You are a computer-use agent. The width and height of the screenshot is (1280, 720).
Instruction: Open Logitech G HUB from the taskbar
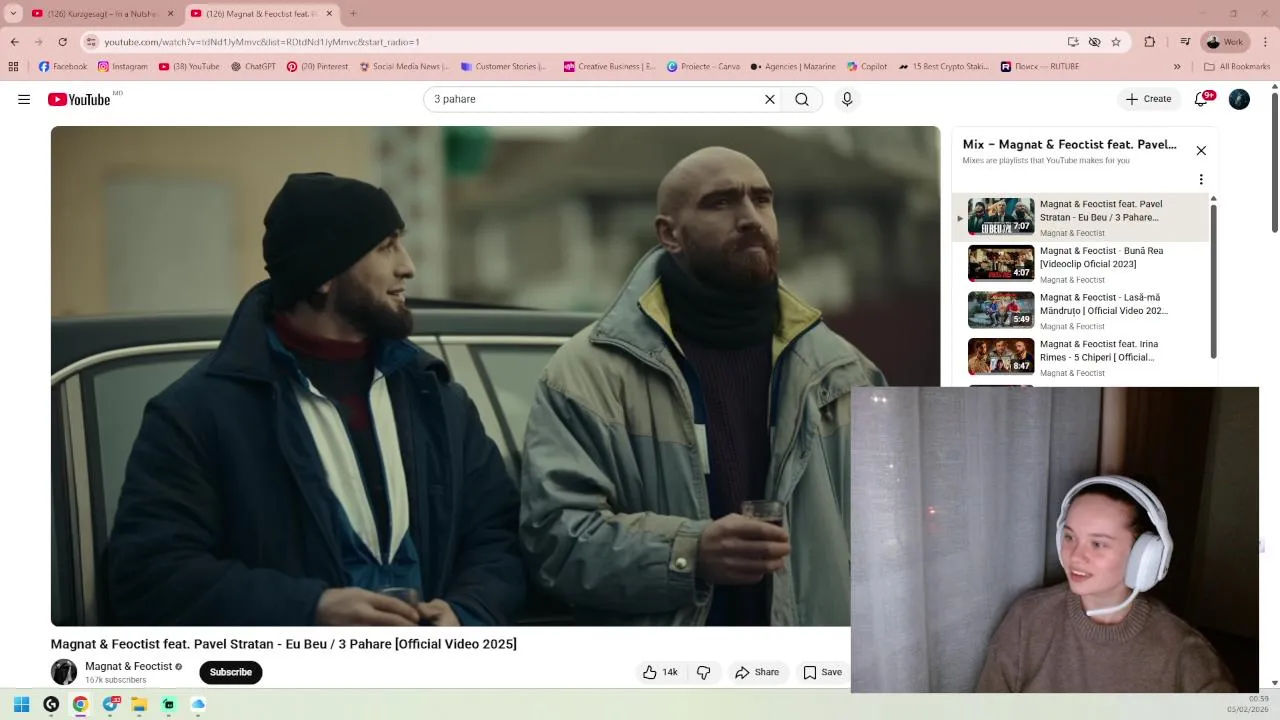click(x=51, y=705)
